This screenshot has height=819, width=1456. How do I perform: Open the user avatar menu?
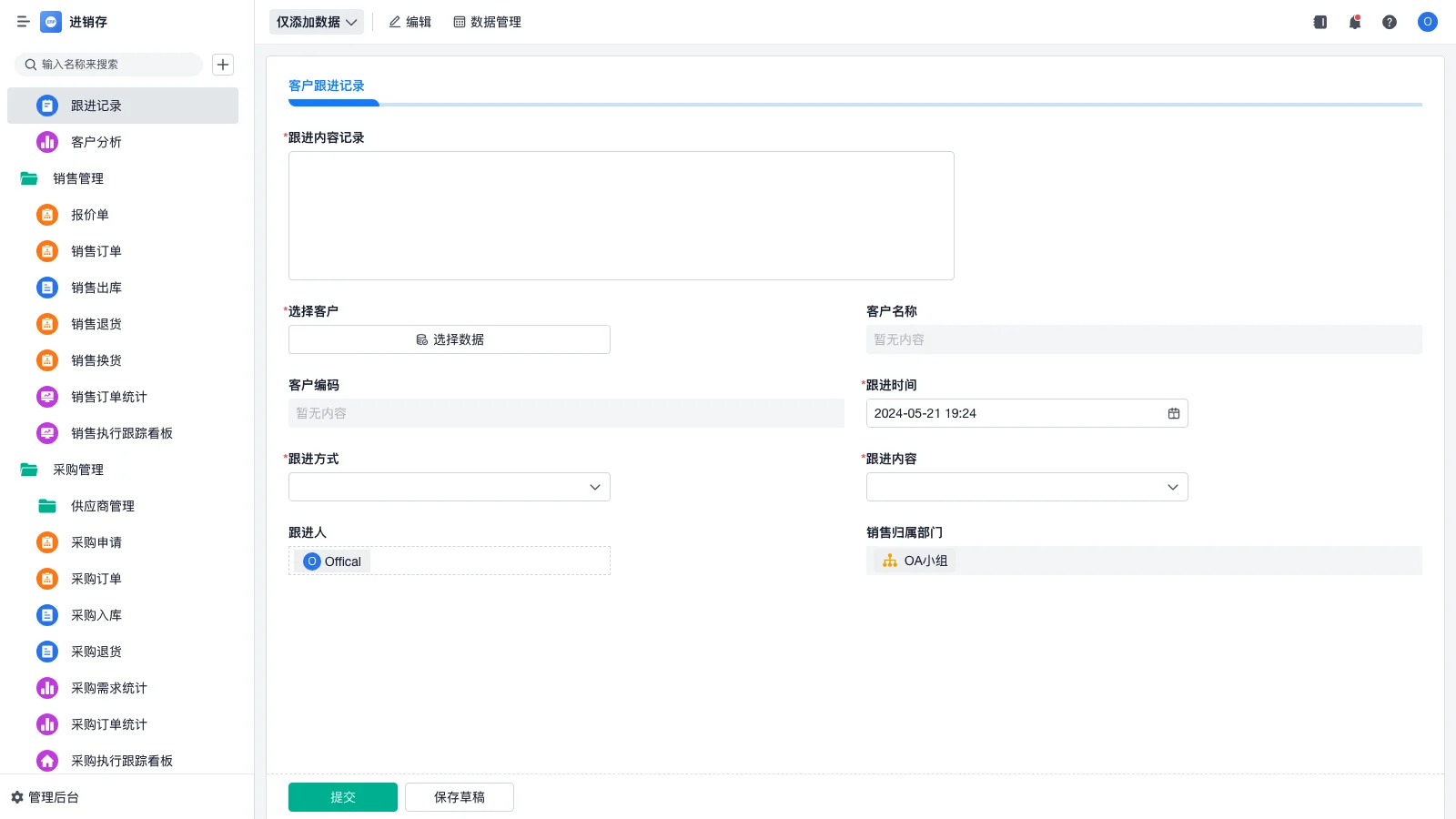coord(1428,22)
